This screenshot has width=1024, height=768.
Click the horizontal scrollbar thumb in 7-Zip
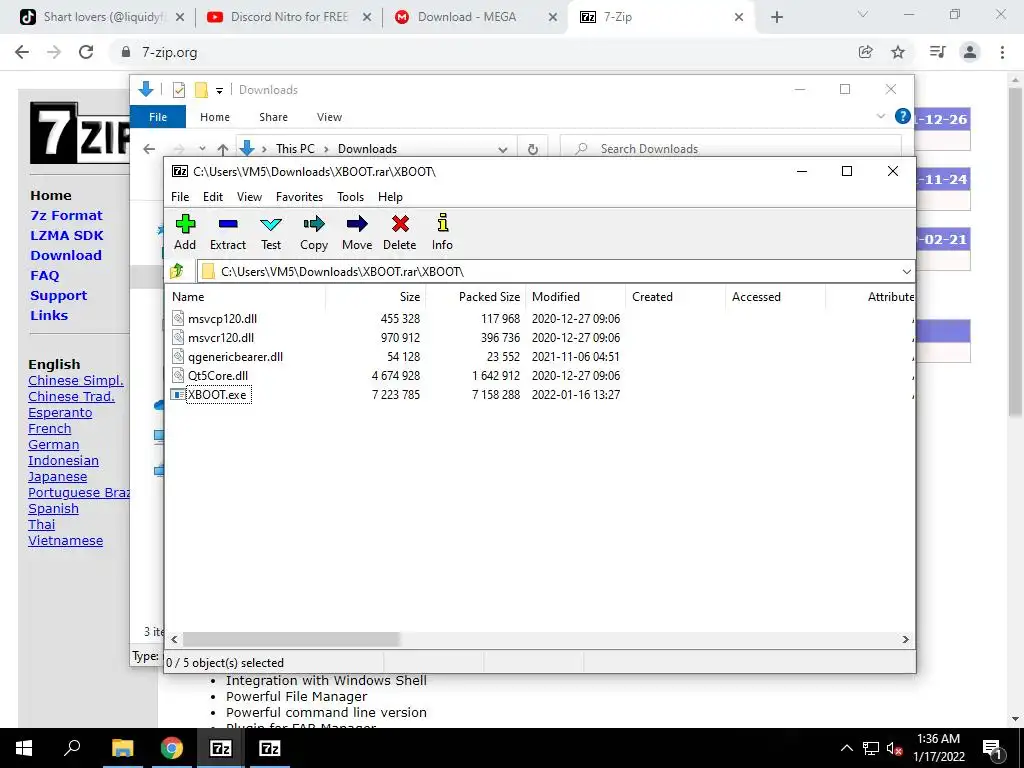[291, 639]
